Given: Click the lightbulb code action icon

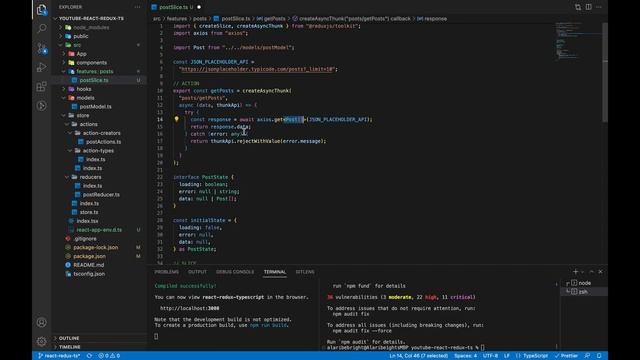Looking at the screenshot, I should (176, 119).
